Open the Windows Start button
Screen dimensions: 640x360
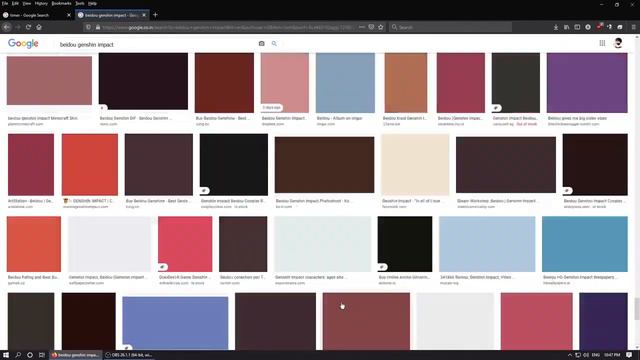6,355
